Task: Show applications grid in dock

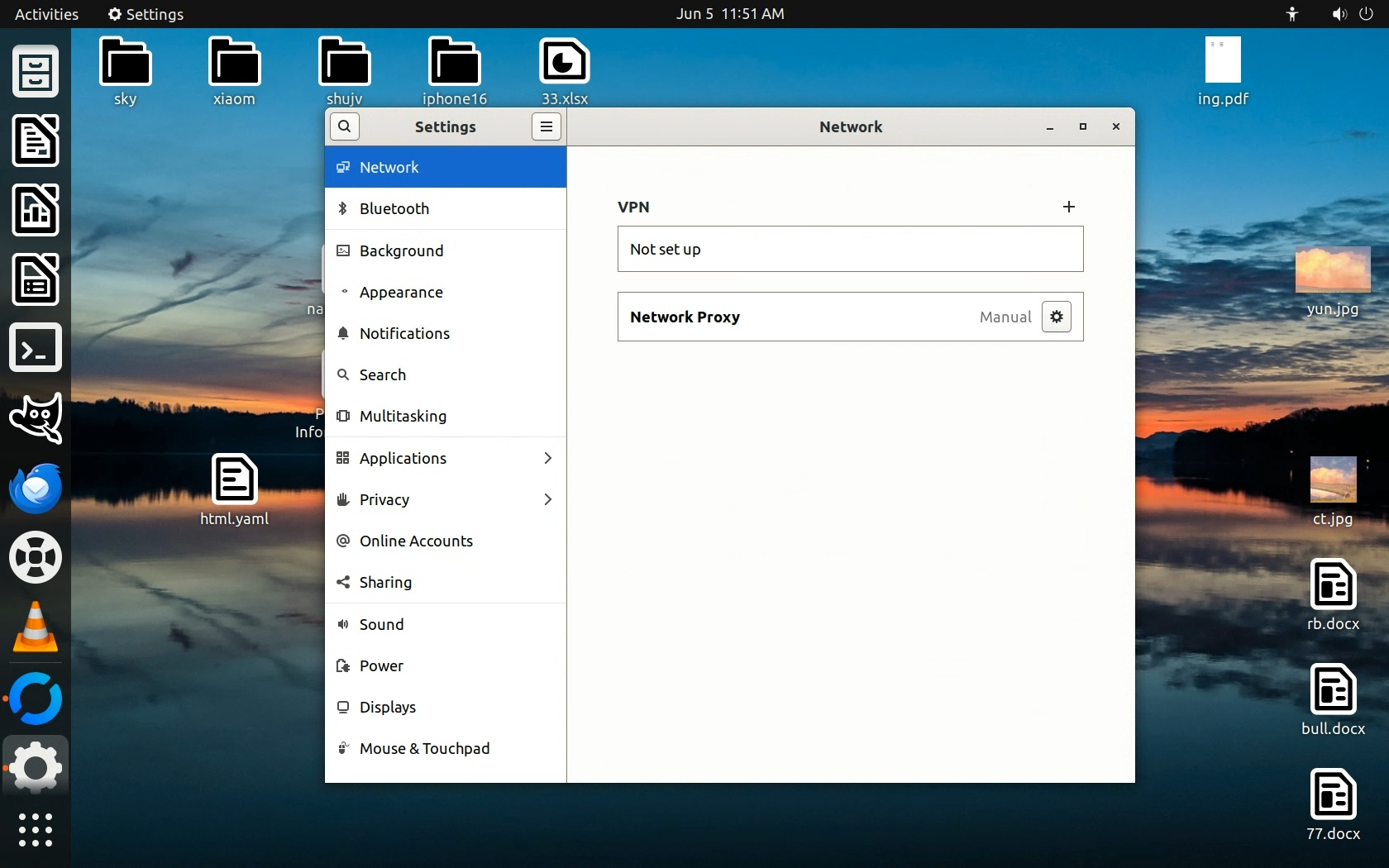Action: [35, 829]
